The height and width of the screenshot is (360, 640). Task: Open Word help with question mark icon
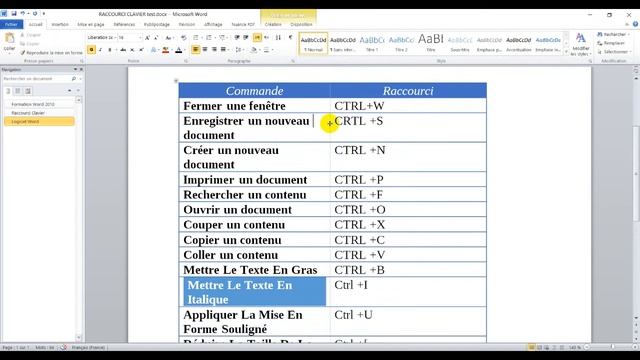pos(636,24)
